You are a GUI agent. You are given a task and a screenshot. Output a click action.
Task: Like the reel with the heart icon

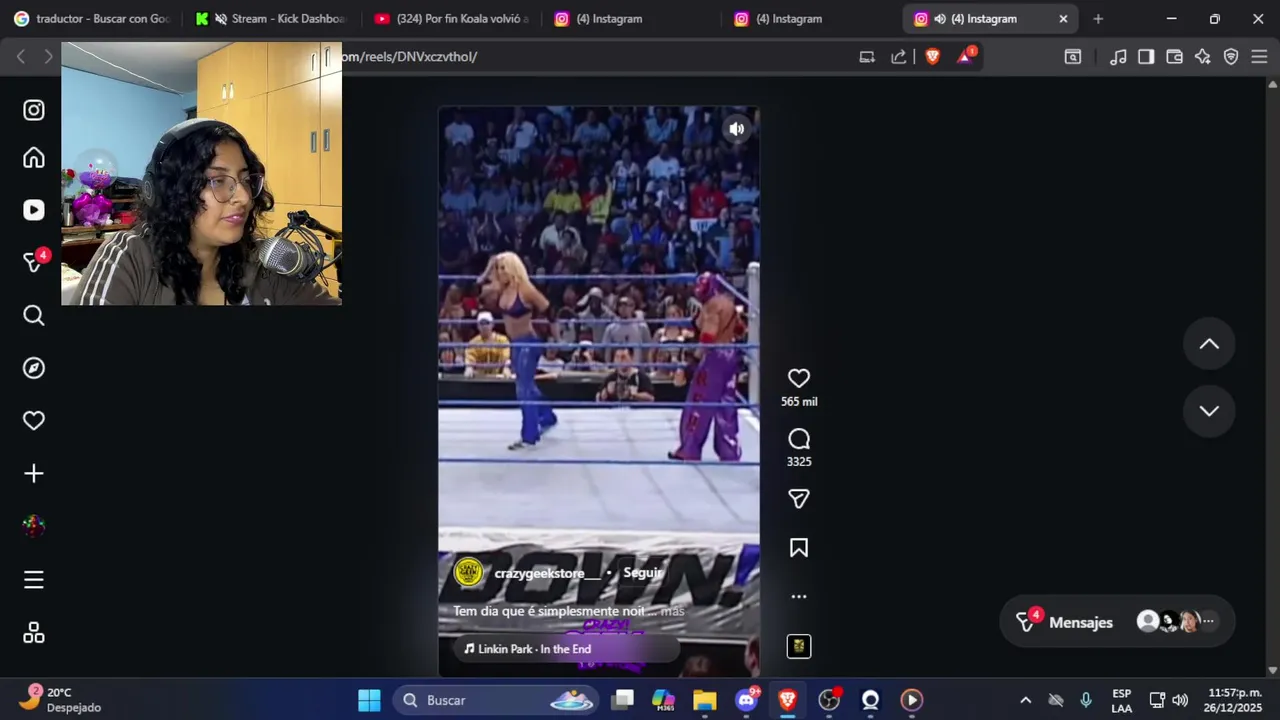tap(799, 378)
